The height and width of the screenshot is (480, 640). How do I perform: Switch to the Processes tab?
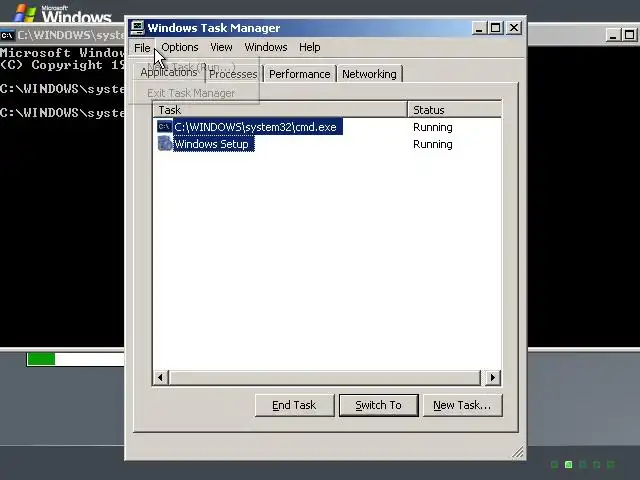click(x=233, y=74)
